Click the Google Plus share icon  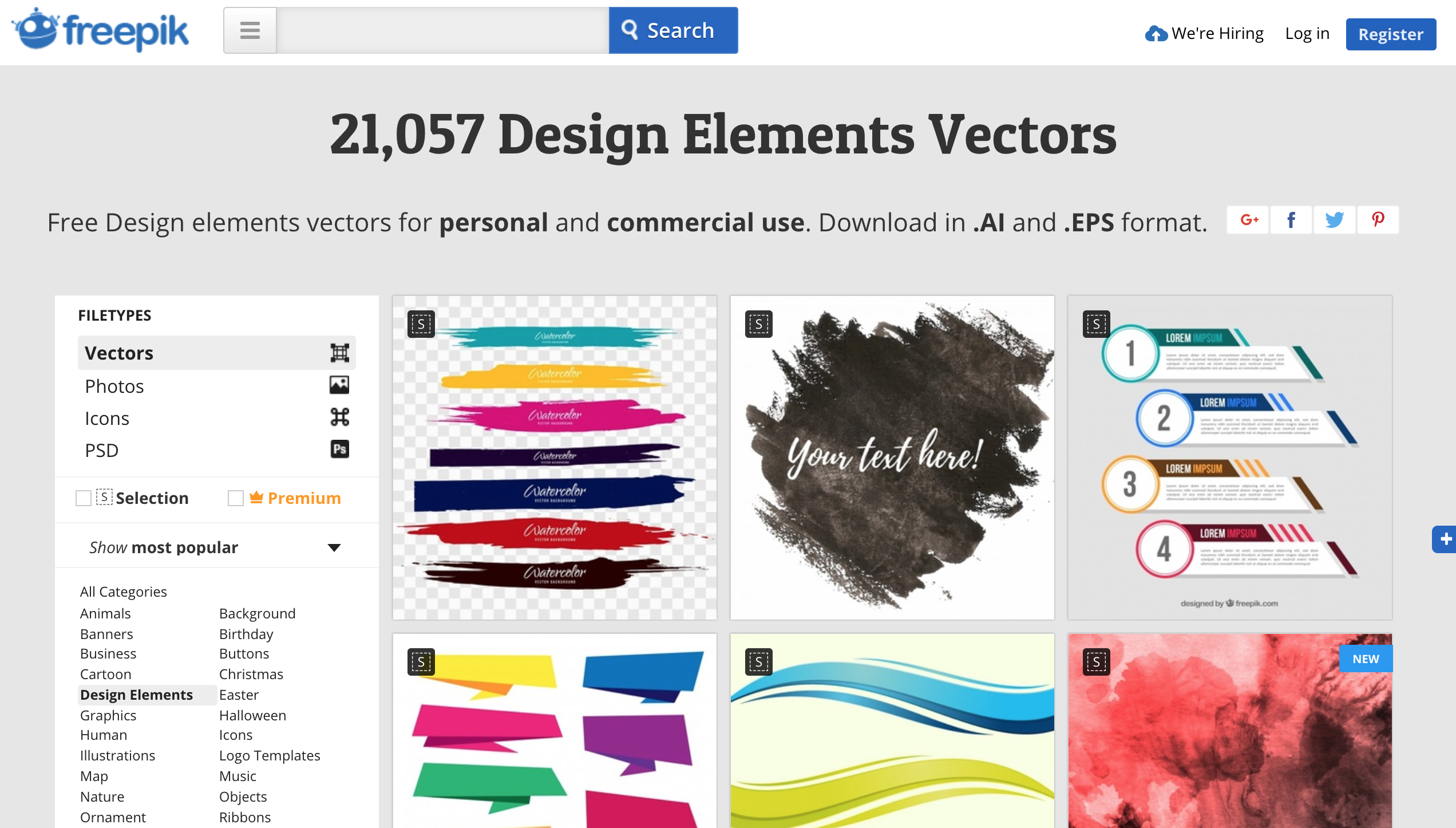coord(1248,220)
